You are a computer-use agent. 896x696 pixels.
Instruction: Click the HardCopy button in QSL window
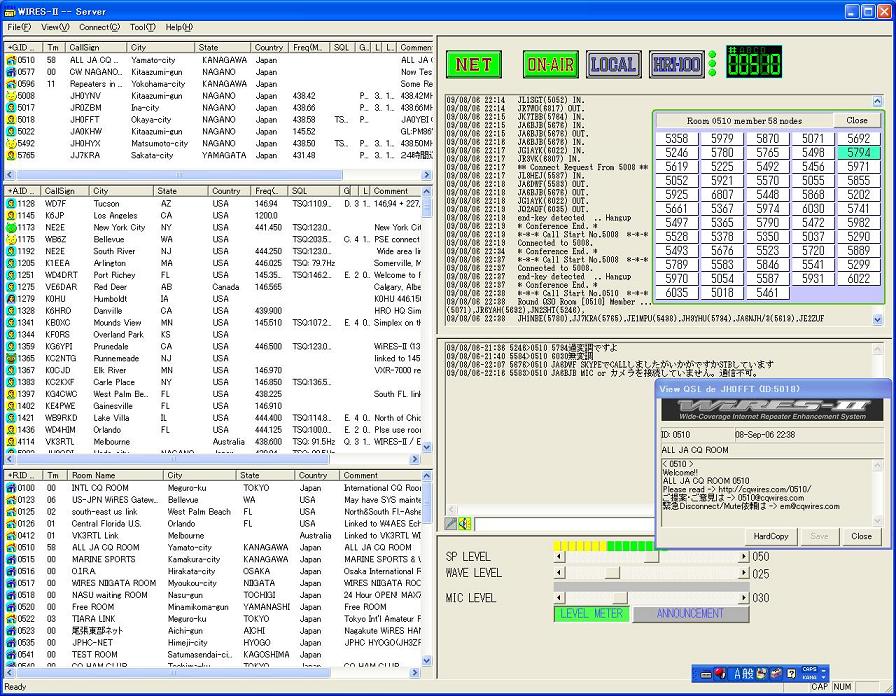click(771, 536)
